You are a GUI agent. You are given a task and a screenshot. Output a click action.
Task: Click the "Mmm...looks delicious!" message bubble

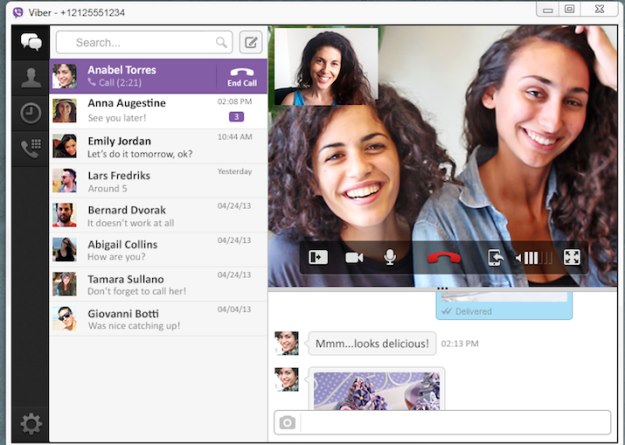[372, 343]
